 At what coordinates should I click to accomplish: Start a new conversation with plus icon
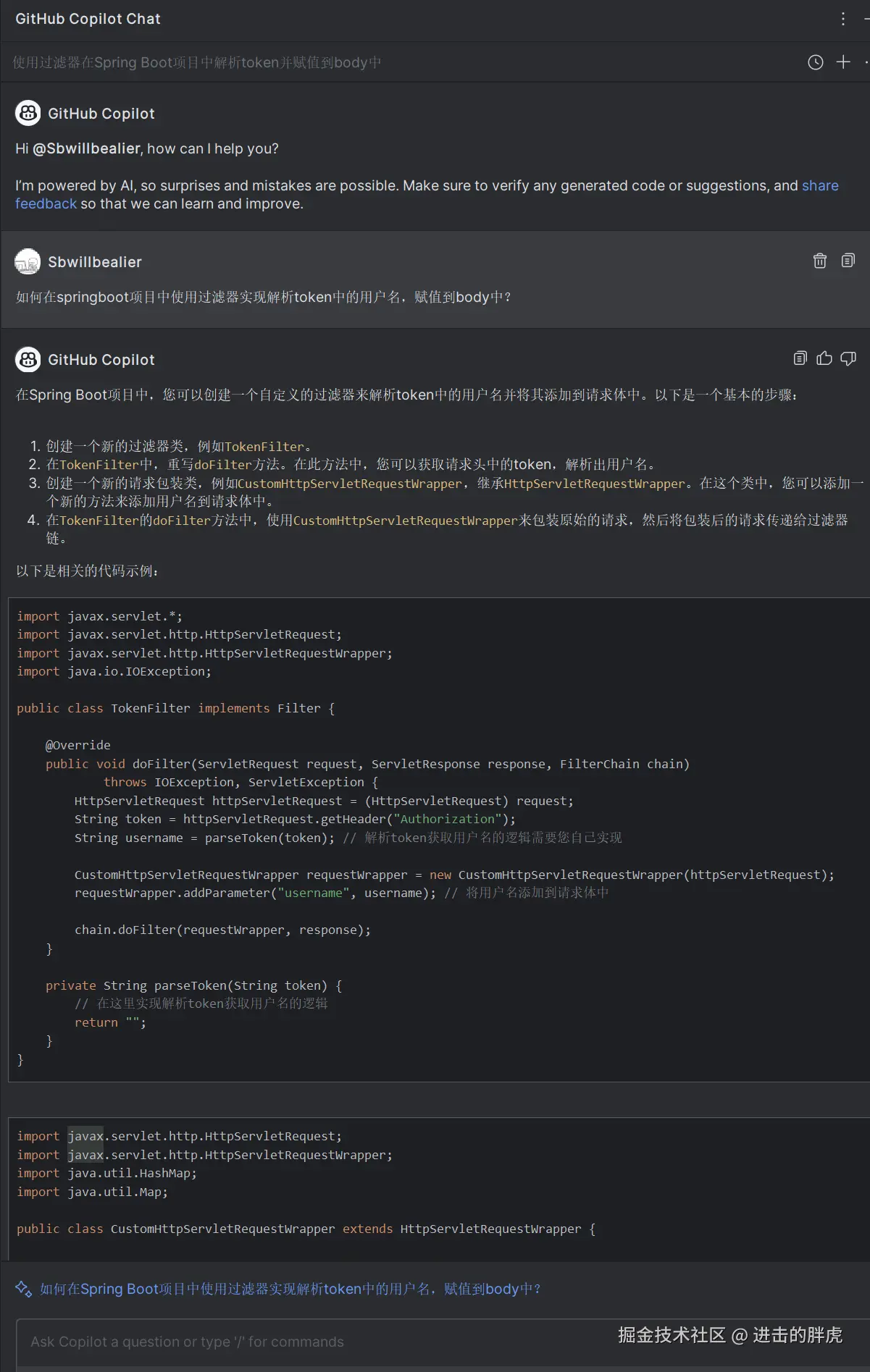[843, 62]
